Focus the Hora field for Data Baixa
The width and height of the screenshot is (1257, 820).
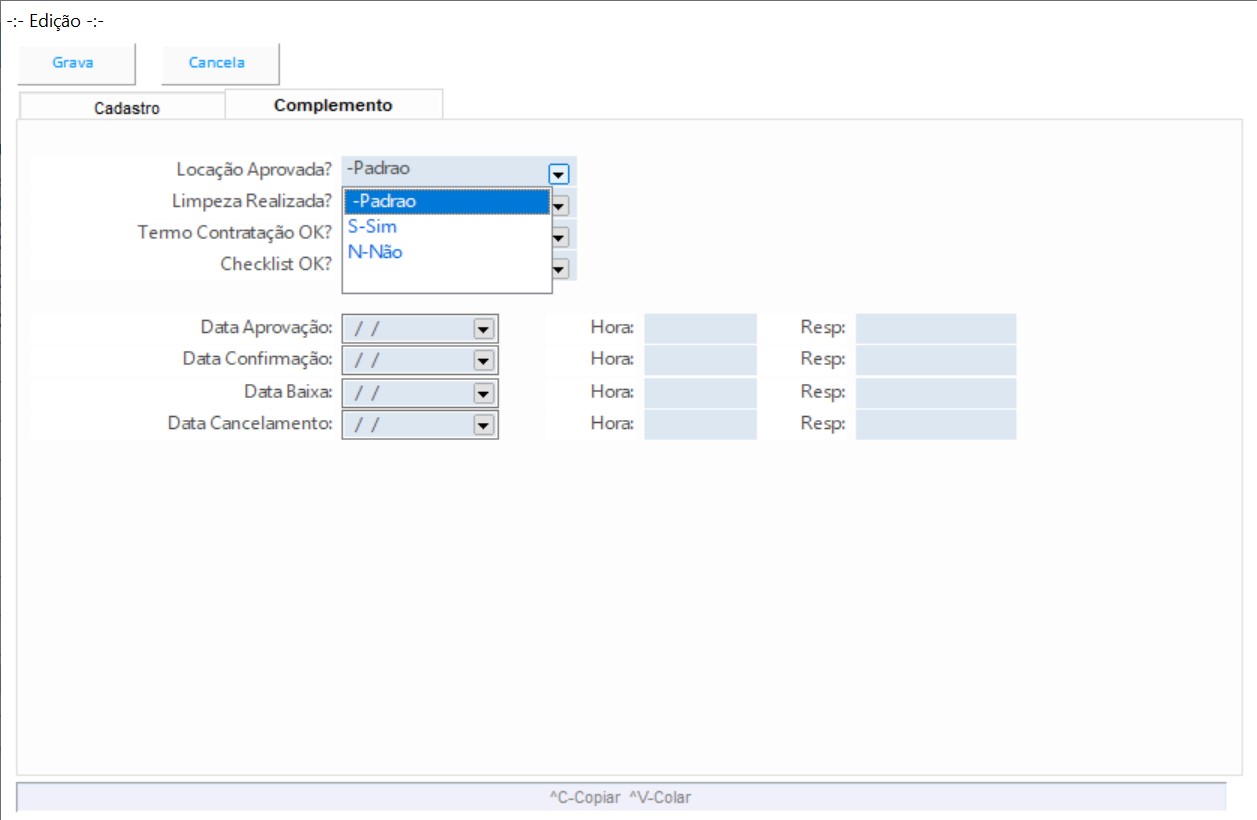tap(700, 392)
